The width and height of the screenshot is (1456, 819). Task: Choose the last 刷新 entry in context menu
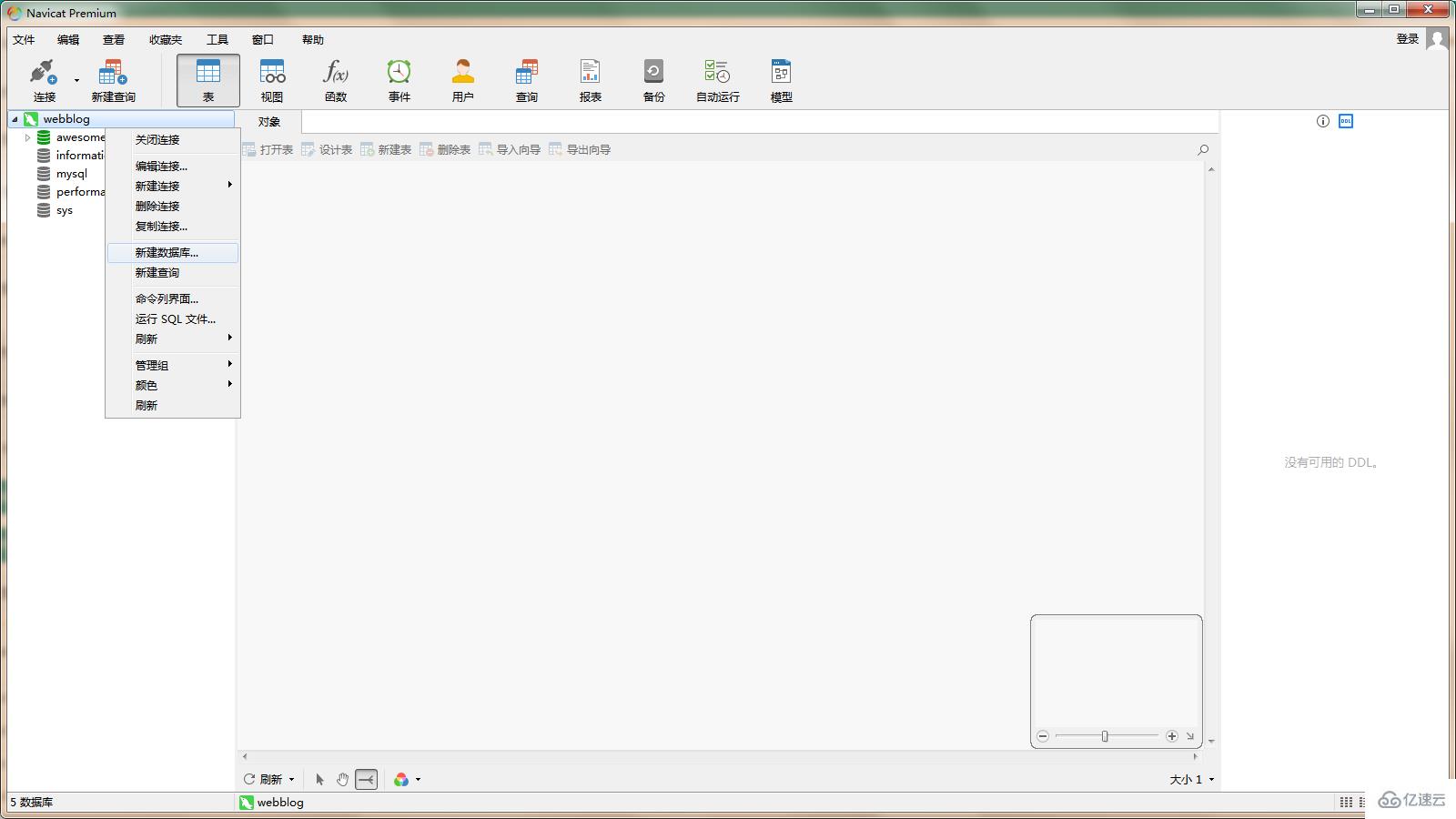coord(173,405)
